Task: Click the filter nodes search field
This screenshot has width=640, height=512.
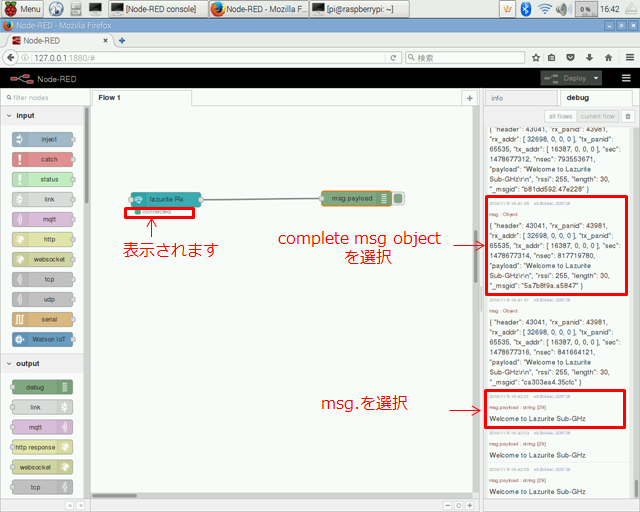Action: [x=45, y=98]
